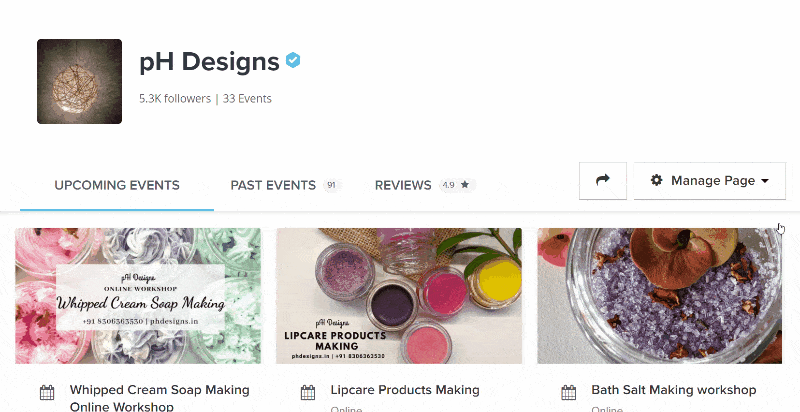Click the share arrow button
The height and width of the screenshot is (412, 800).
(x=602, y=180)
